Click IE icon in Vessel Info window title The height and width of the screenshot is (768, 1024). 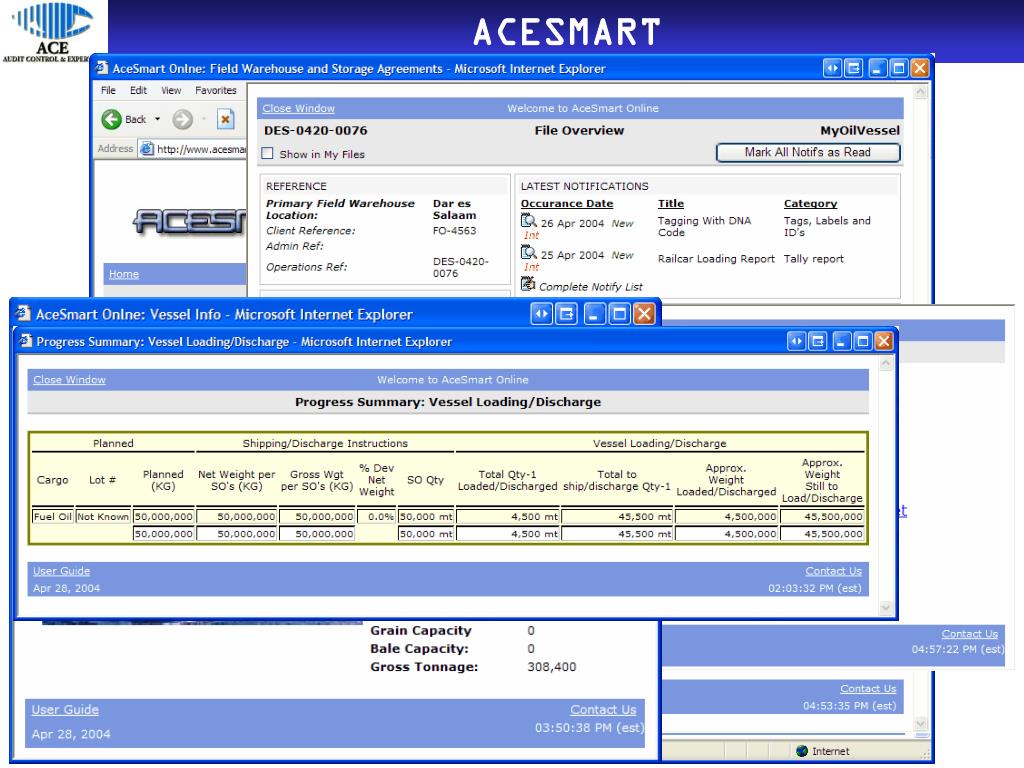pos(24,313)
